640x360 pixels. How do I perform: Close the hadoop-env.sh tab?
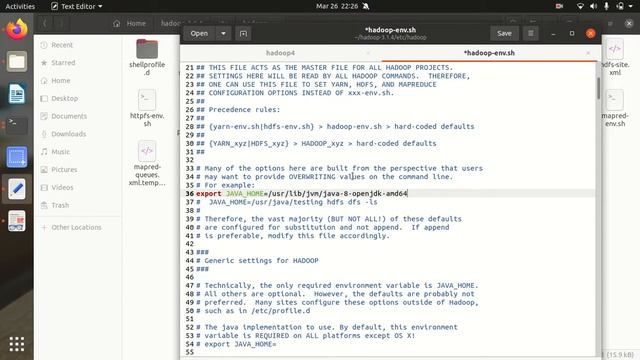coord(588,53)
